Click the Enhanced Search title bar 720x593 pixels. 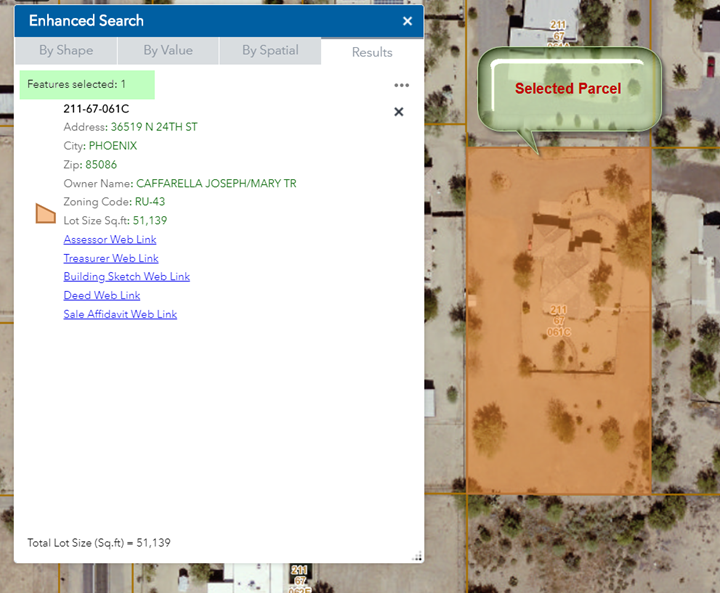coord(200,21)
